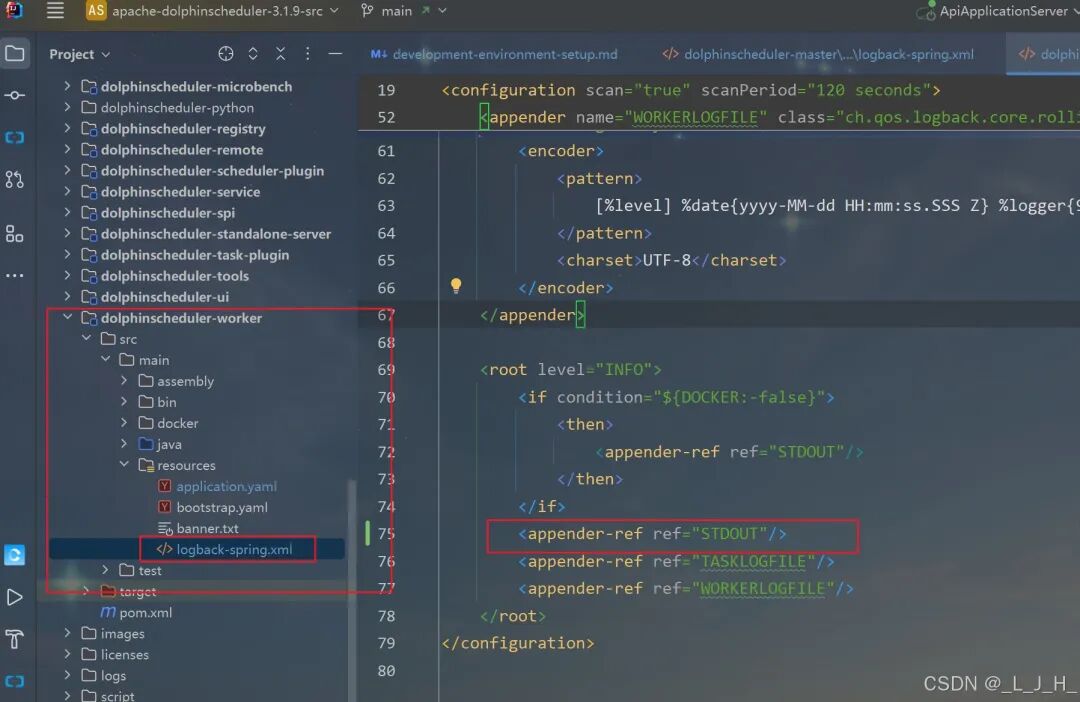The image size is (1080, 702).
Task: Click the Git branch icon next to main
Action: coord(368,11)
